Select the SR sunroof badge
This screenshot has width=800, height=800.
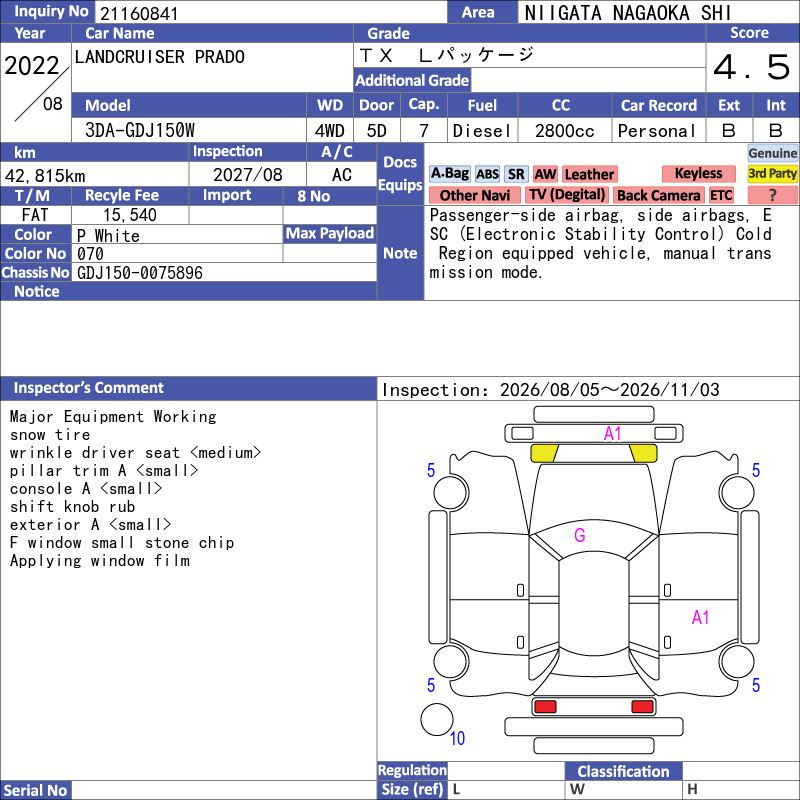(x=516, y=174)
